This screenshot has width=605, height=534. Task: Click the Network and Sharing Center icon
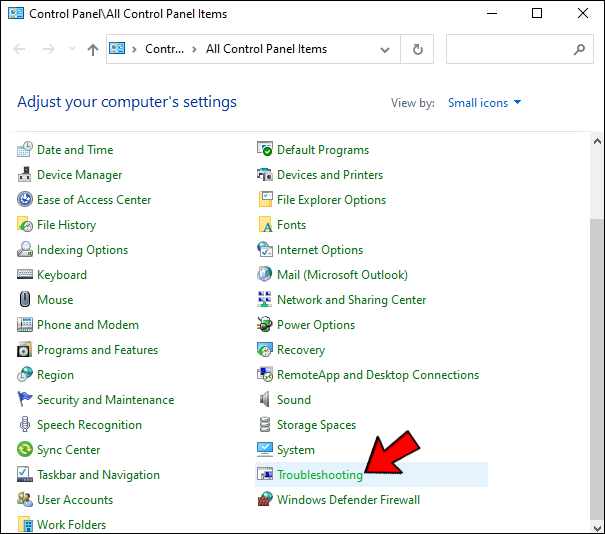coord(265,300)
